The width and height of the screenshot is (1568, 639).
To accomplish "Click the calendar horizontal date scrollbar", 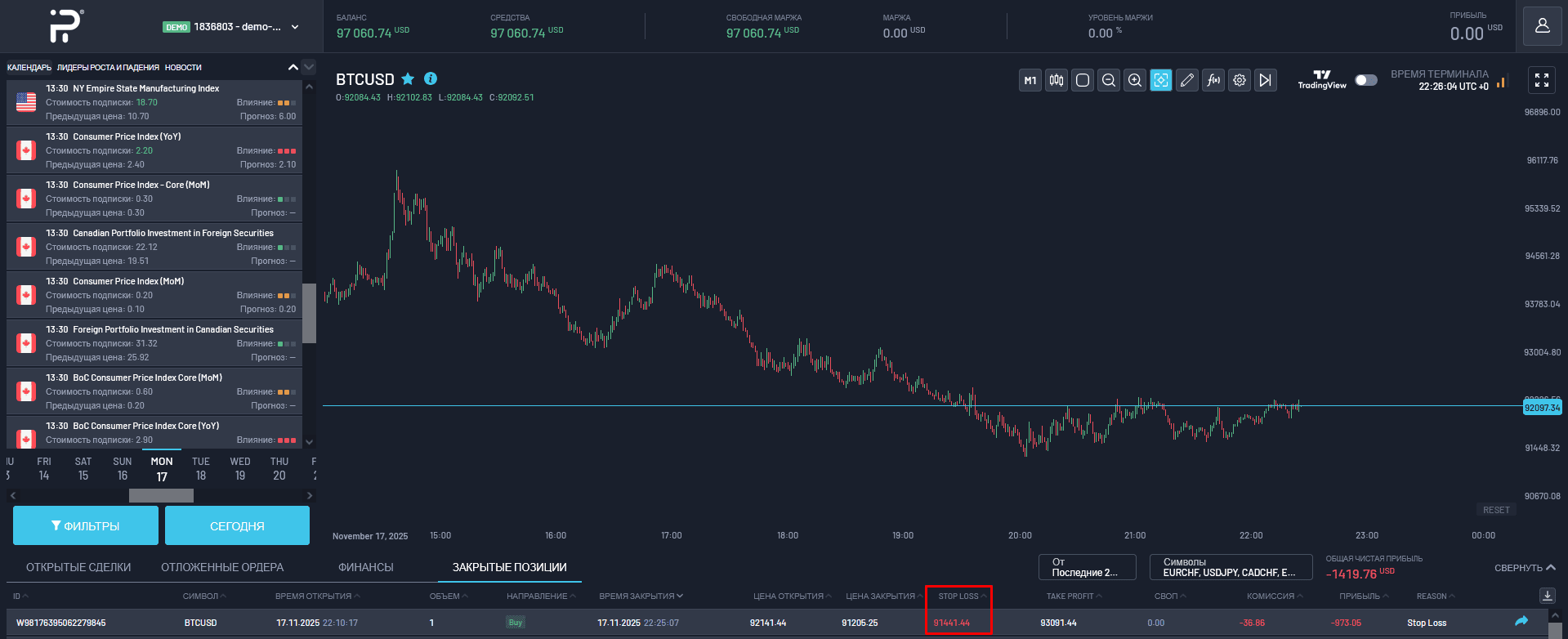I will click(x=161, y=495).
